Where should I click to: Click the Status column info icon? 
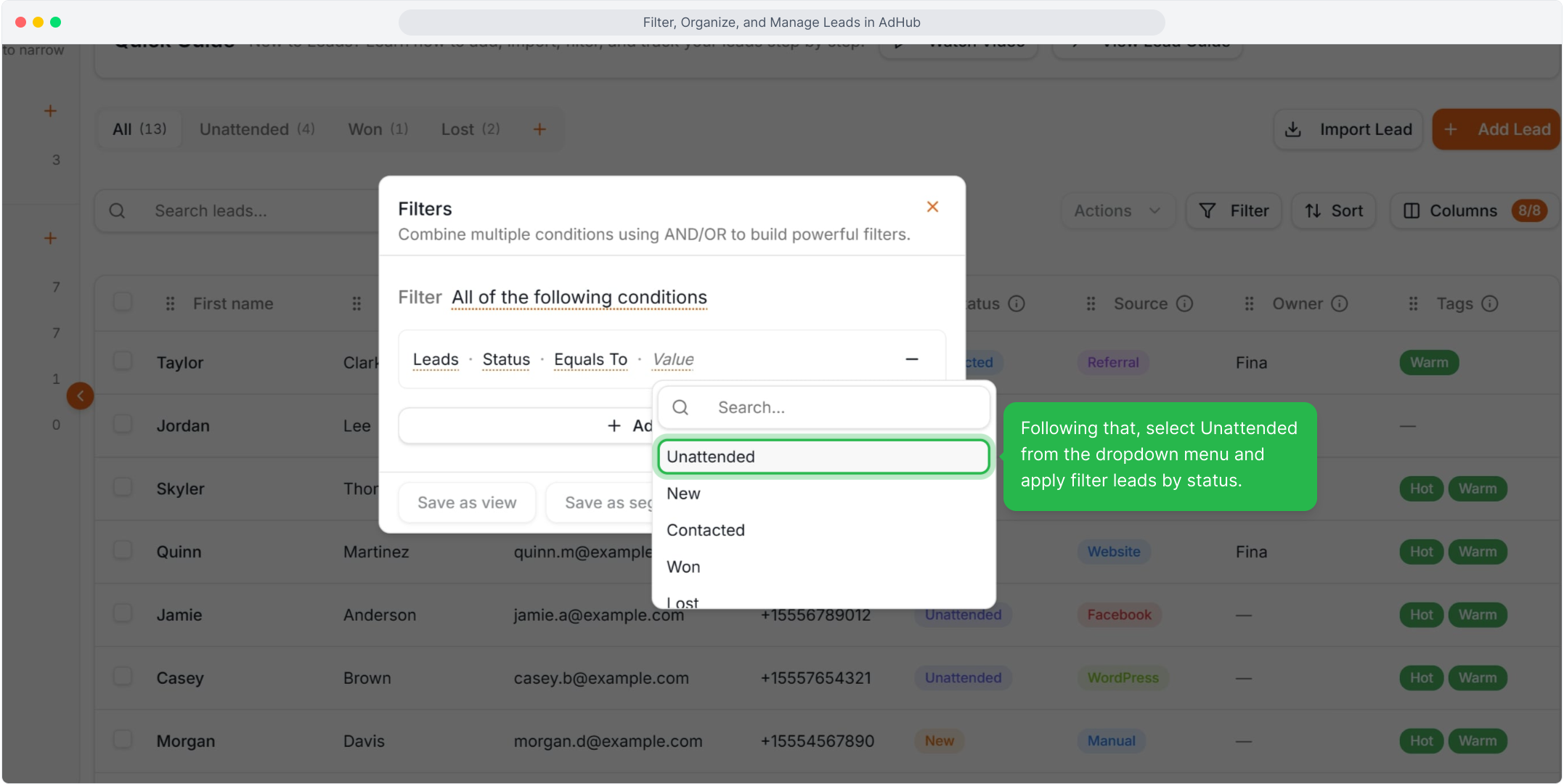pyautogui.click(x=1017, y=303)
